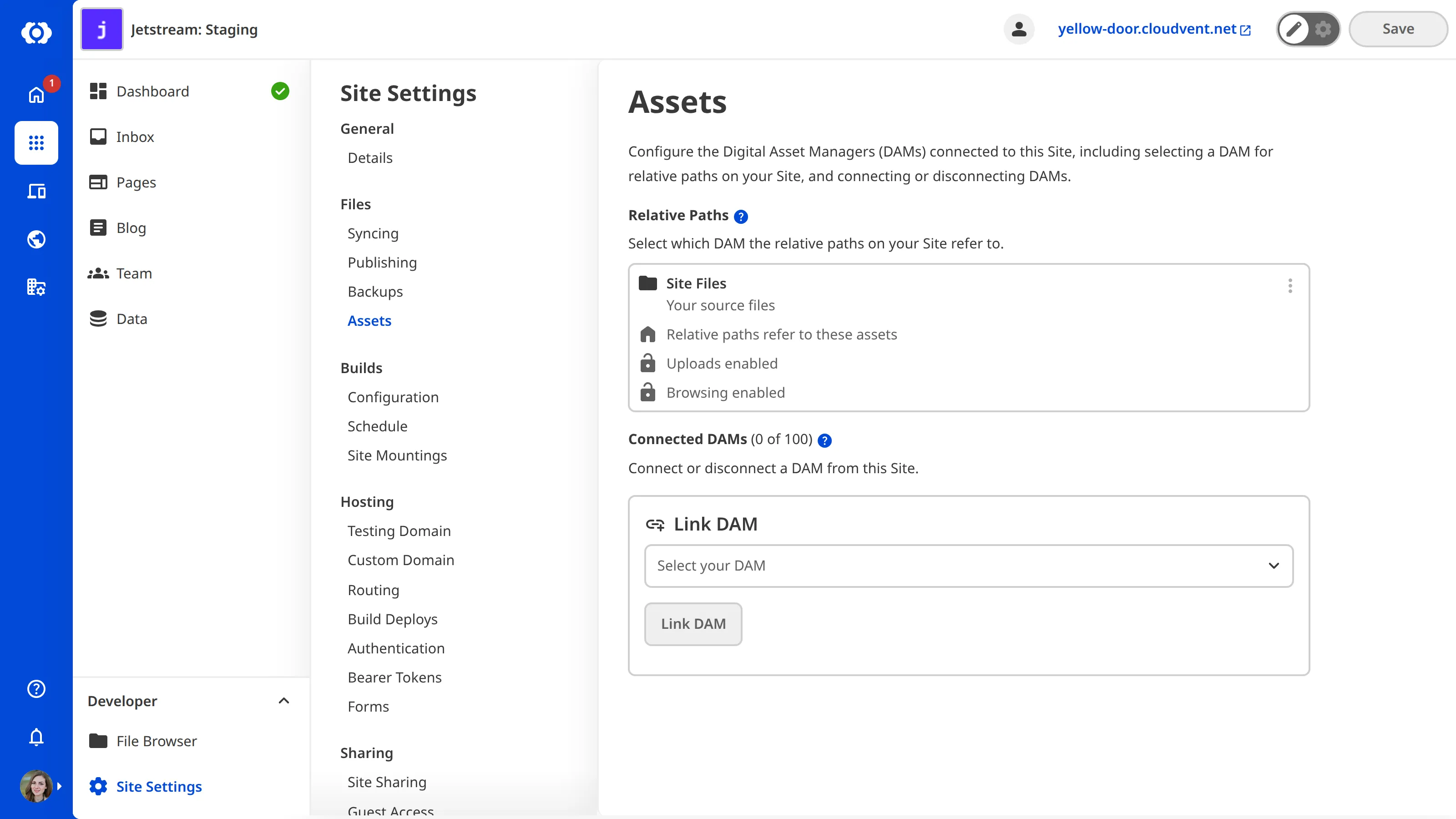The height and width of the screenshot is (819, 1456).
Task: Open Site Mountings settings
Action: (x=397, y=455)
